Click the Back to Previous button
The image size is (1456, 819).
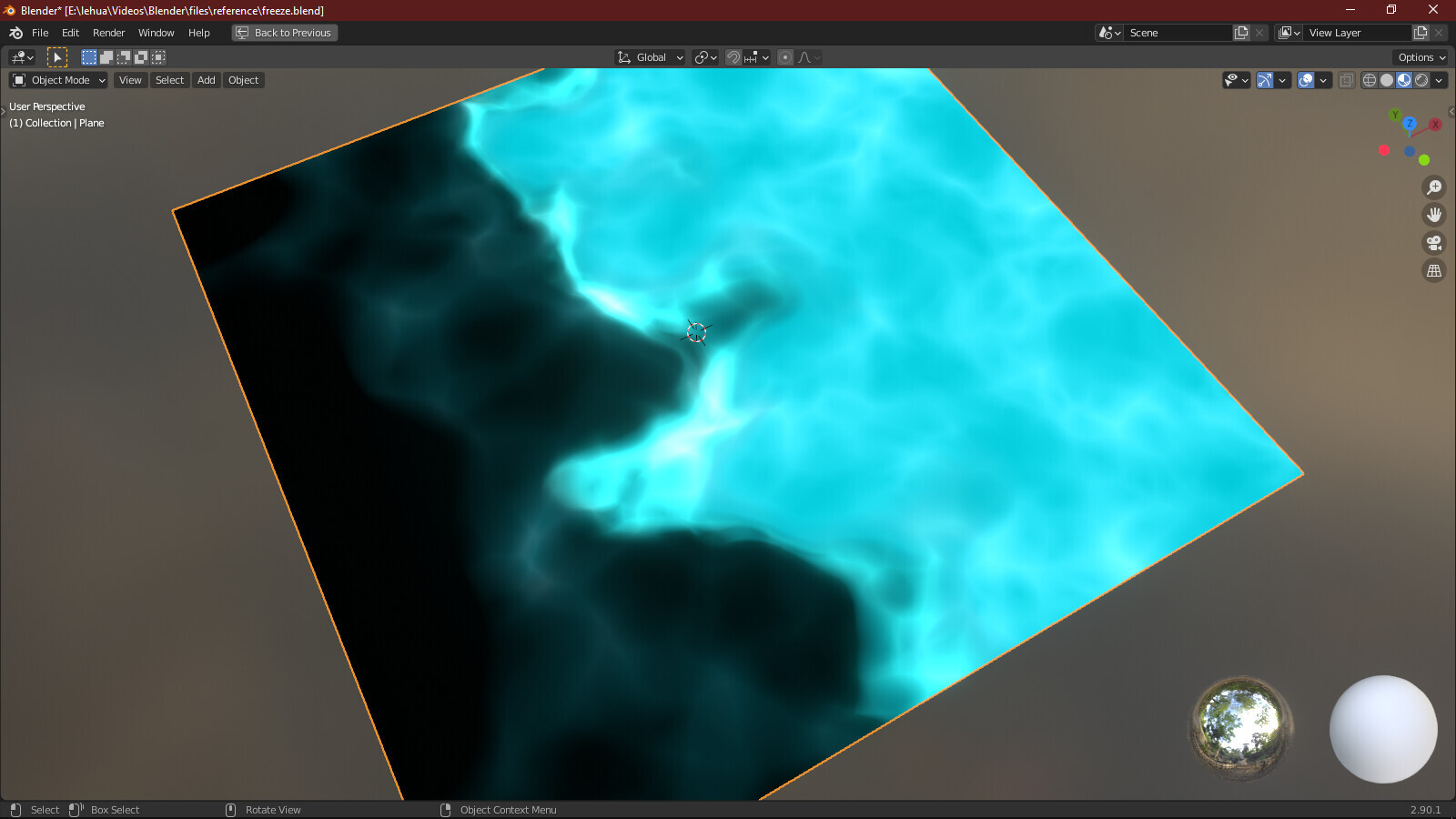pyautogui.click(x=284, y=32)
